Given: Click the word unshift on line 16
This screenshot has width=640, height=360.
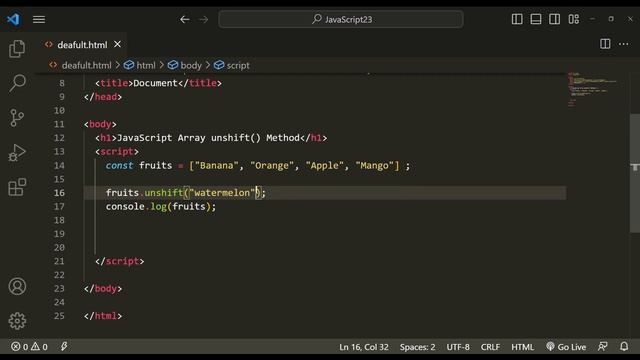Looking at the screenshot, I should point(164,193).
